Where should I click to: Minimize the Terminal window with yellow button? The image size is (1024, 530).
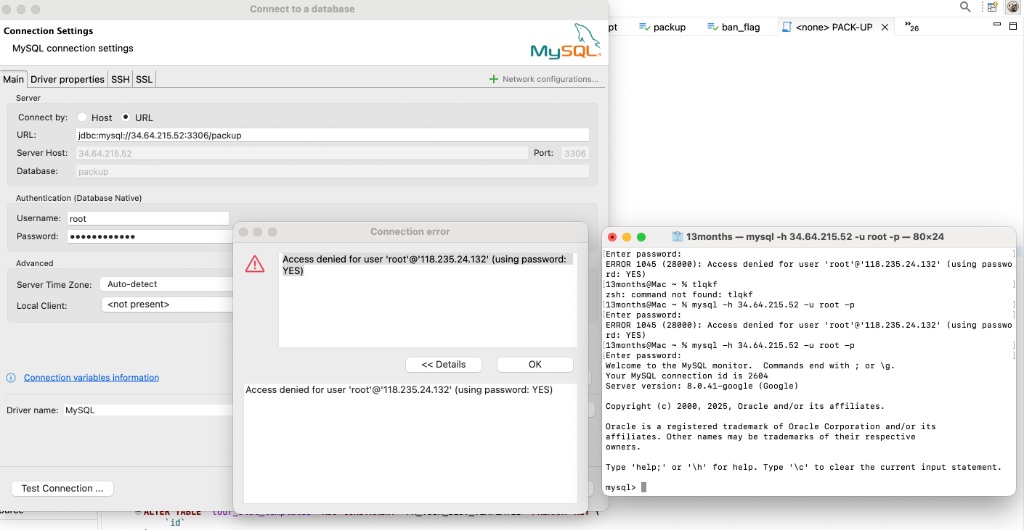626,237
